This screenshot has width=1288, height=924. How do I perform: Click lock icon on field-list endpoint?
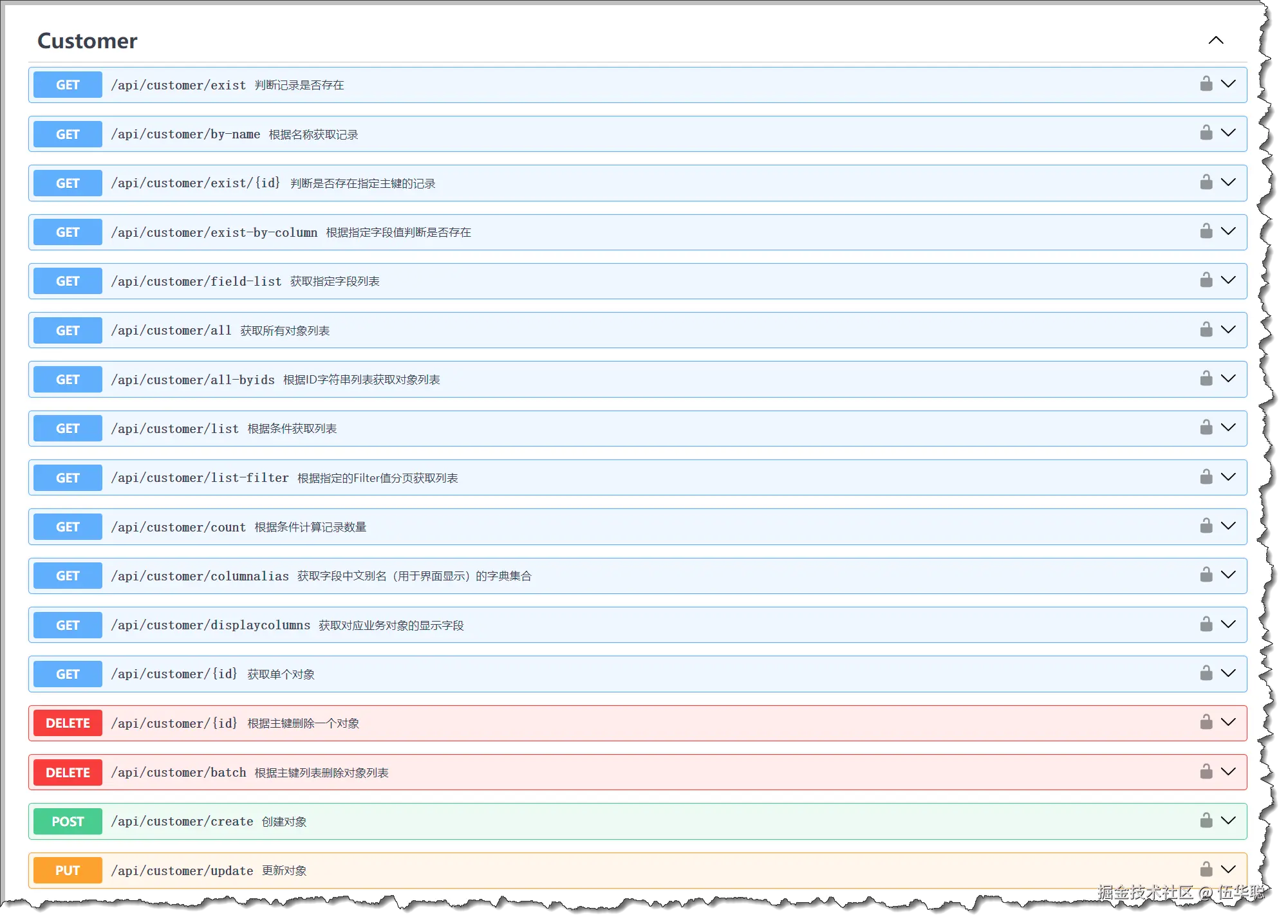1206,281
